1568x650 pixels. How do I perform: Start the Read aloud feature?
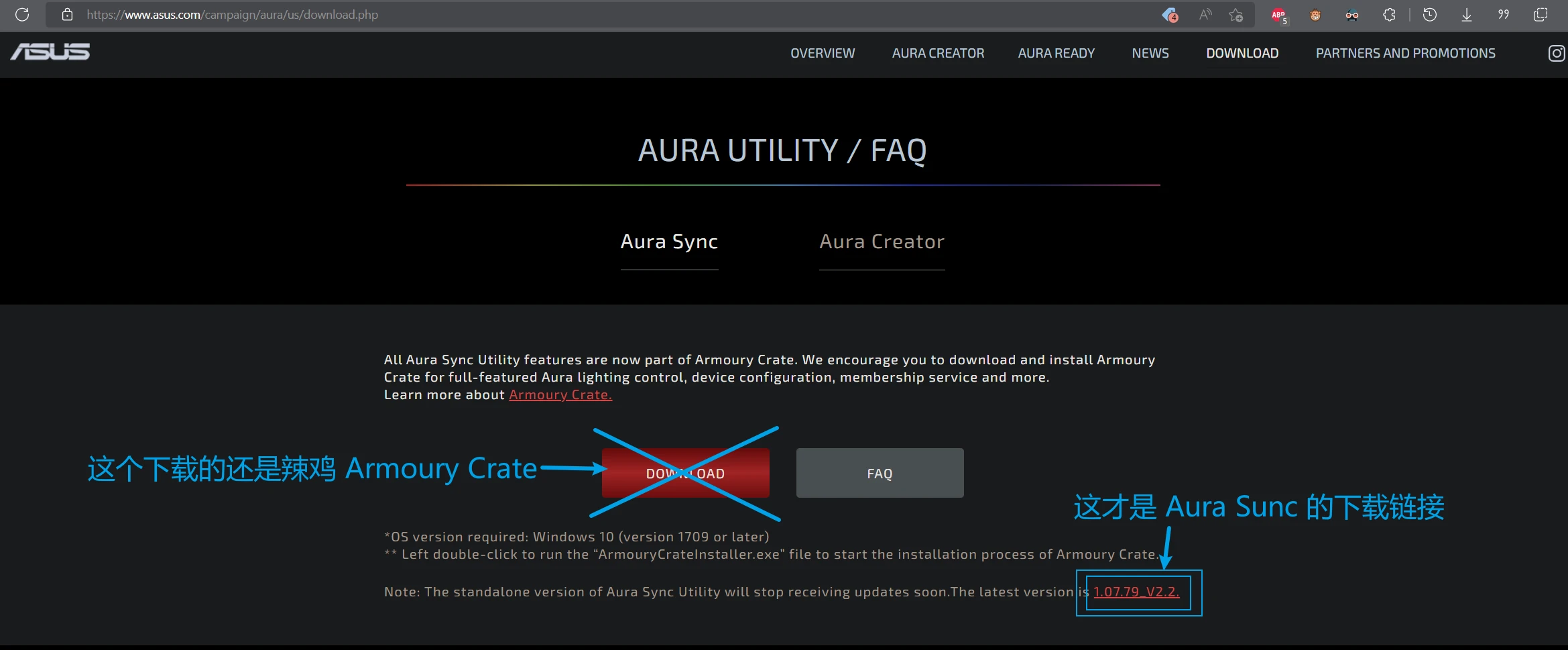pyautogui.click(x=1205, y=15)
